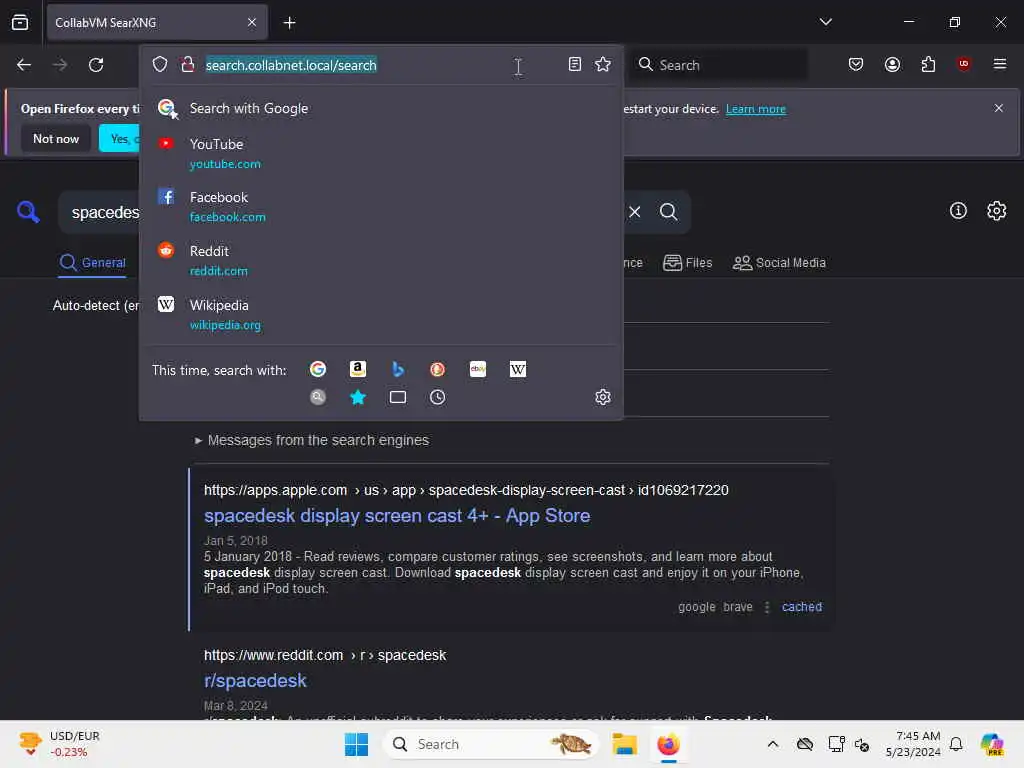Select the Facebook suggestion
1024x768 pixels.
(381, 206)
